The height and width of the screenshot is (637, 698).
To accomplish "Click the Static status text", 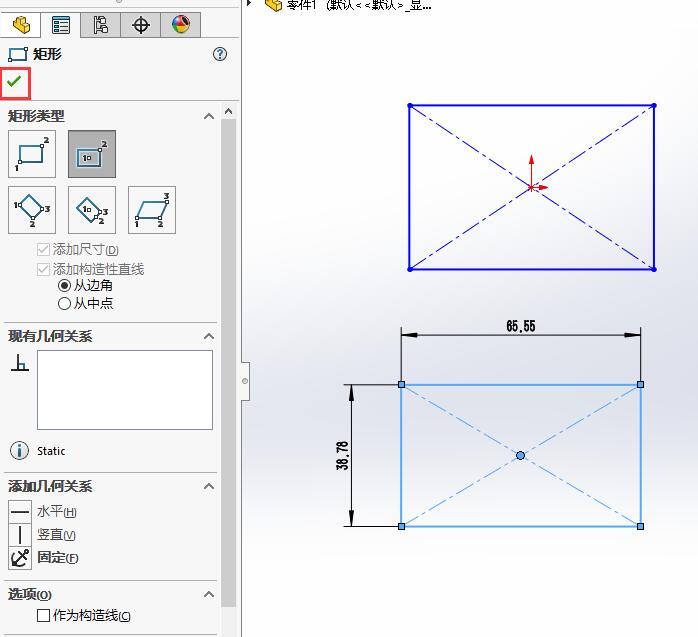I will tap(51, 451).
